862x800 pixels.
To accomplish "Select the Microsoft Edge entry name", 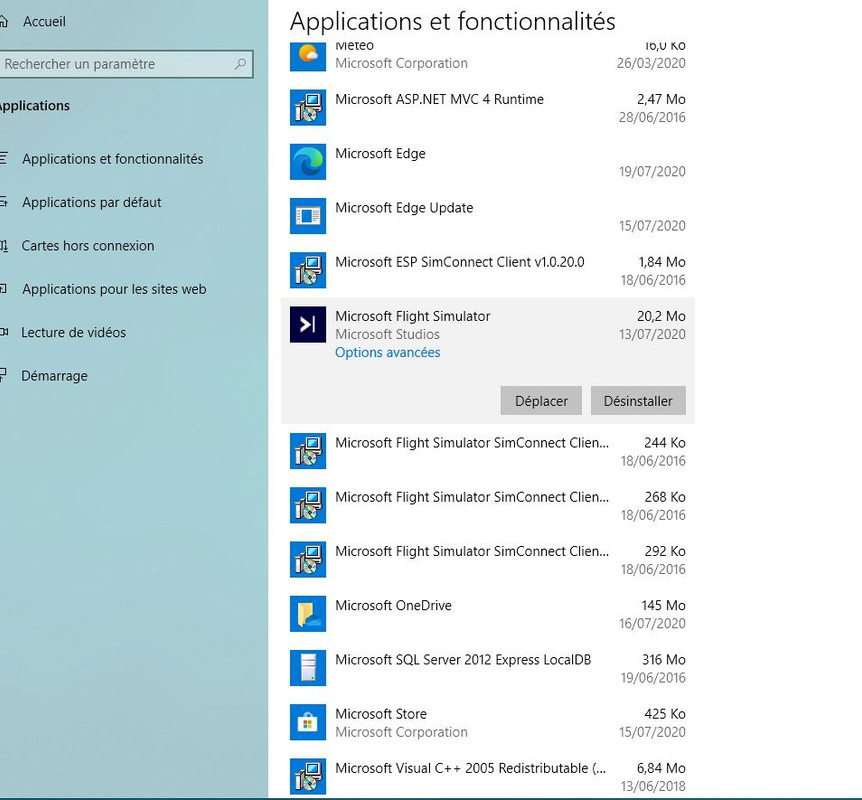I will 380,153.
